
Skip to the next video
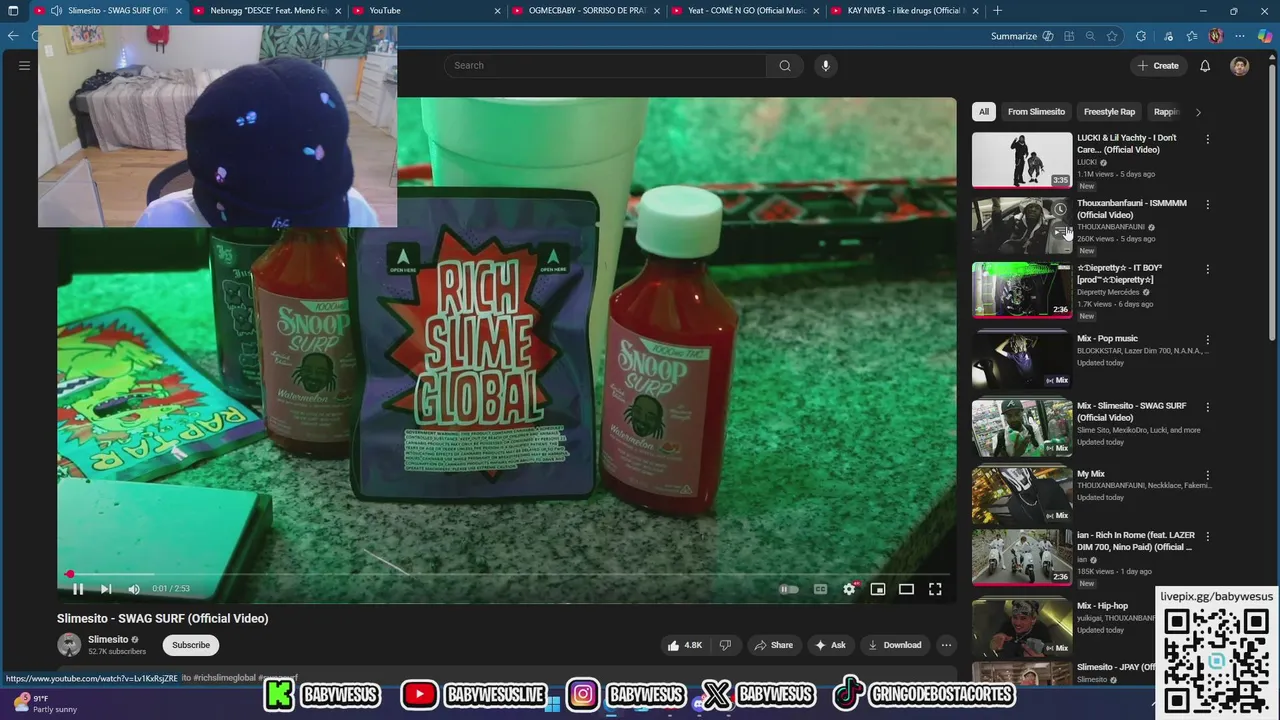click(x=106, y=589)
